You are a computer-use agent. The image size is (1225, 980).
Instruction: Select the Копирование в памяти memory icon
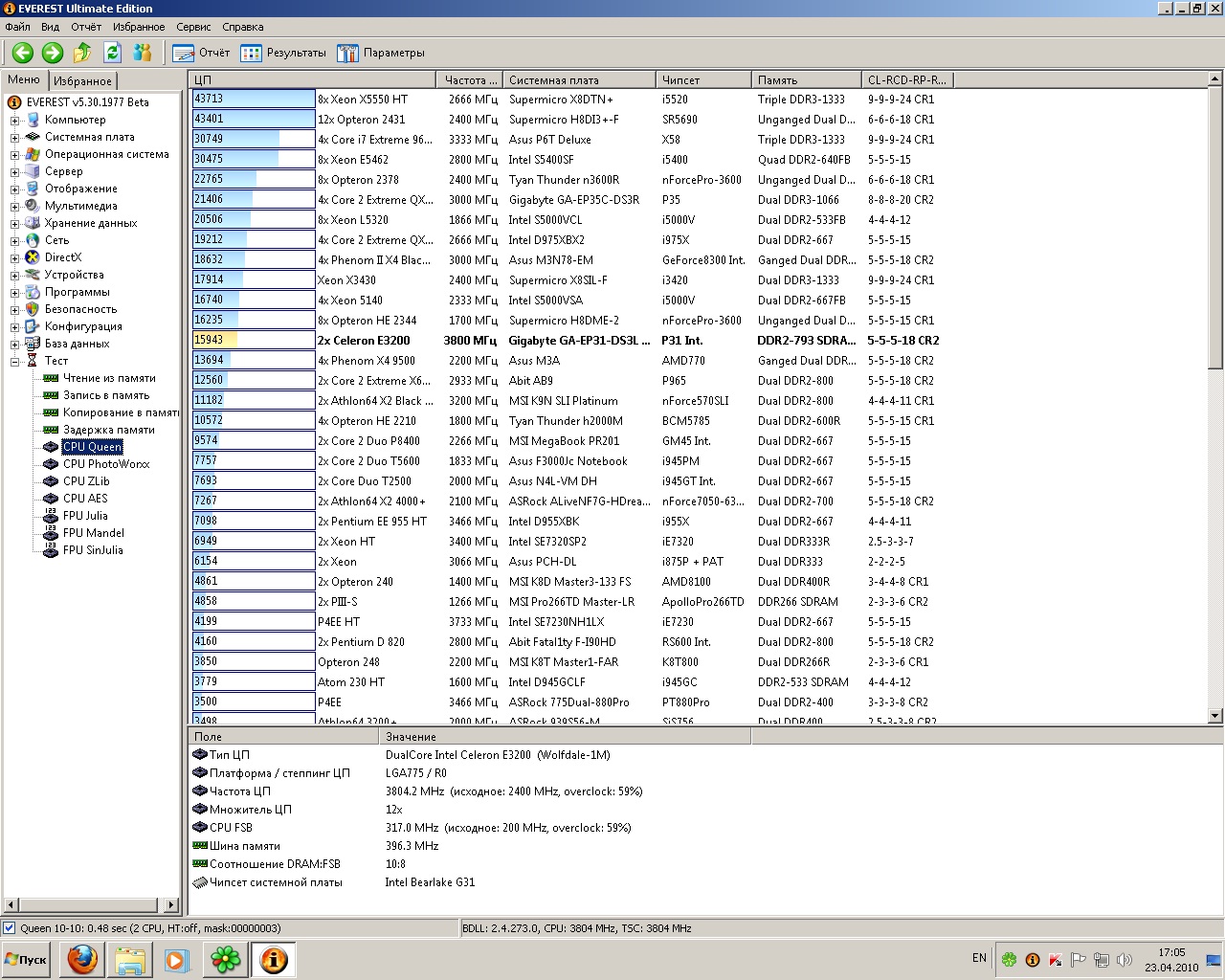tap(52, 412)
